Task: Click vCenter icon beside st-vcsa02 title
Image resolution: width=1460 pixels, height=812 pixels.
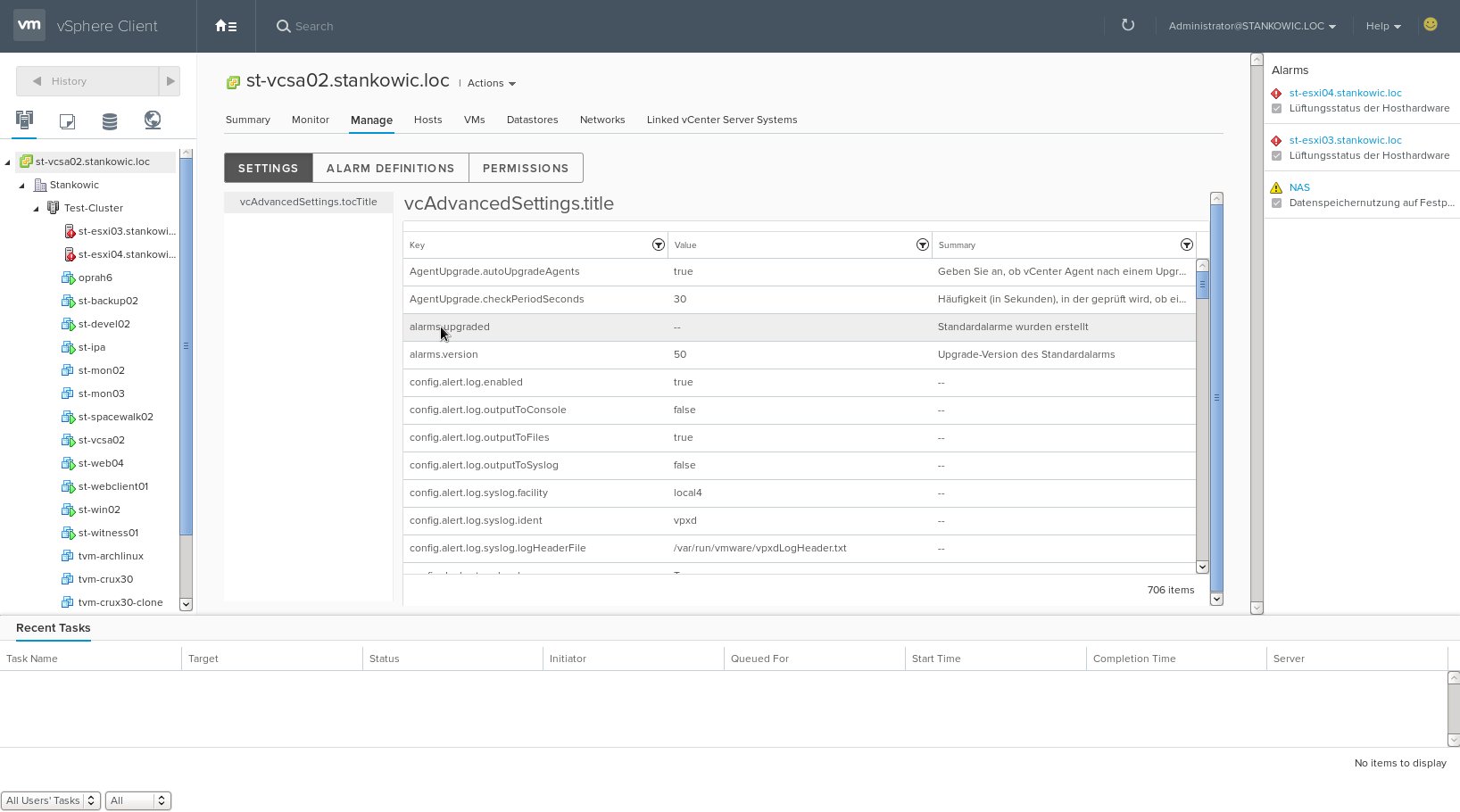Action: point(233,82)
